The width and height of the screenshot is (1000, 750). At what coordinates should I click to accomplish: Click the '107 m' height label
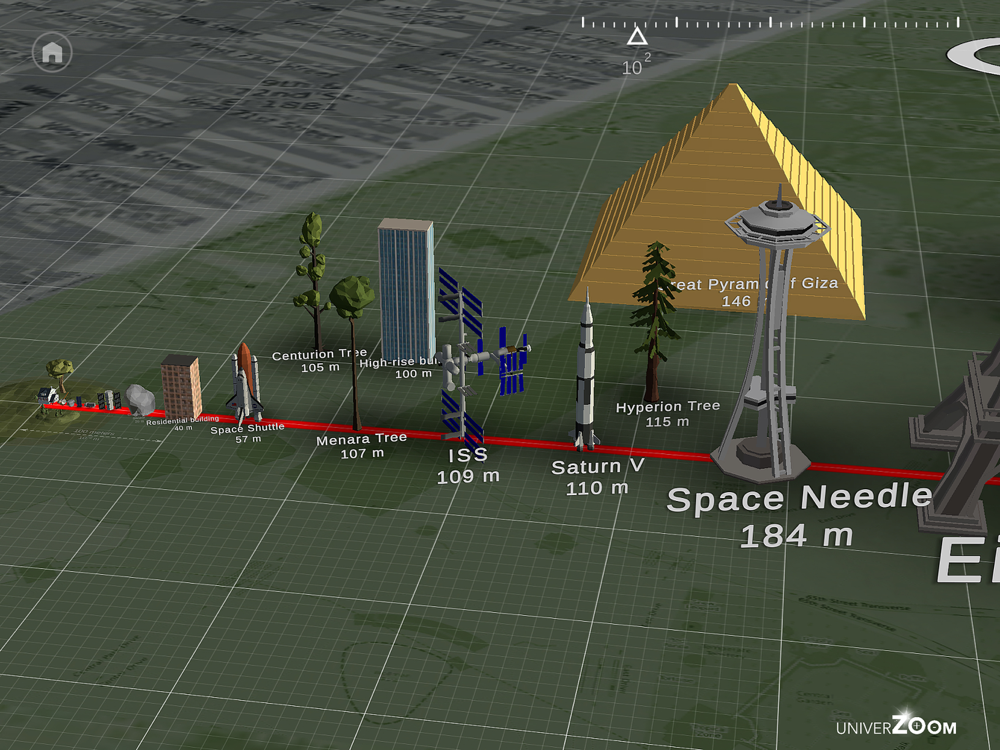(362, 453)
